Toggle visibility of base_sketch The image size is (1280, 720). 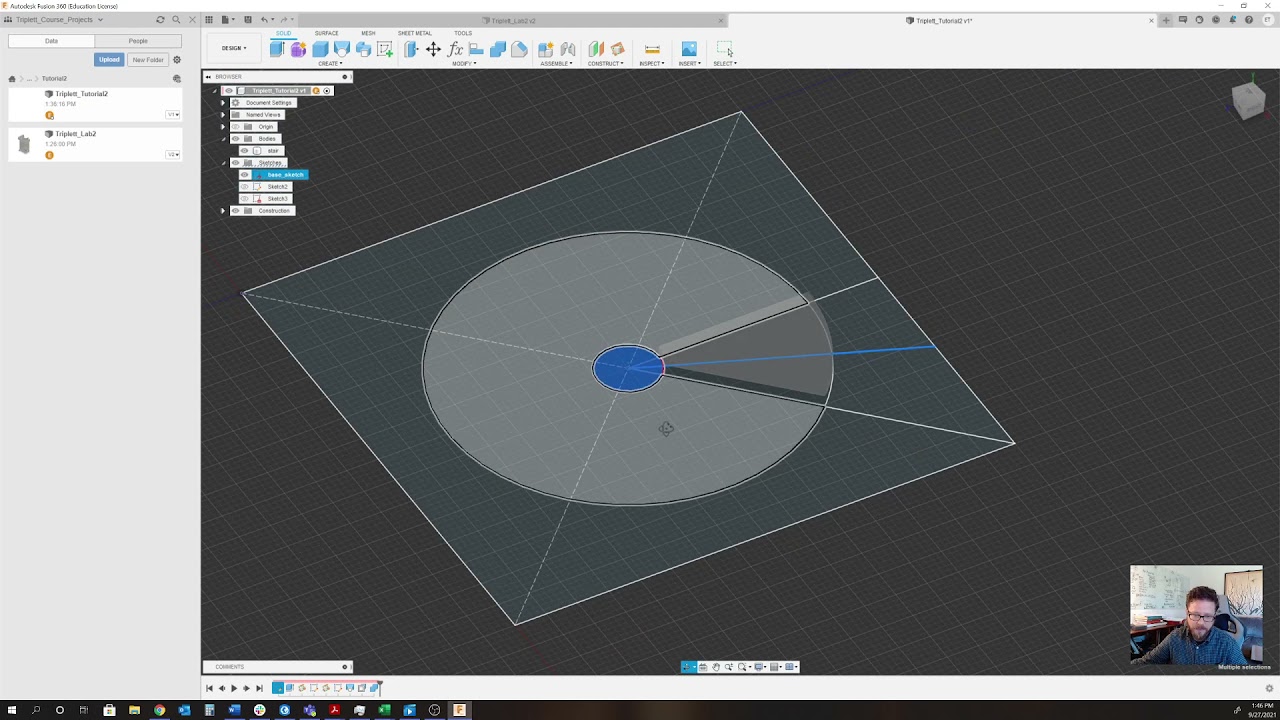tap(244, 175)
